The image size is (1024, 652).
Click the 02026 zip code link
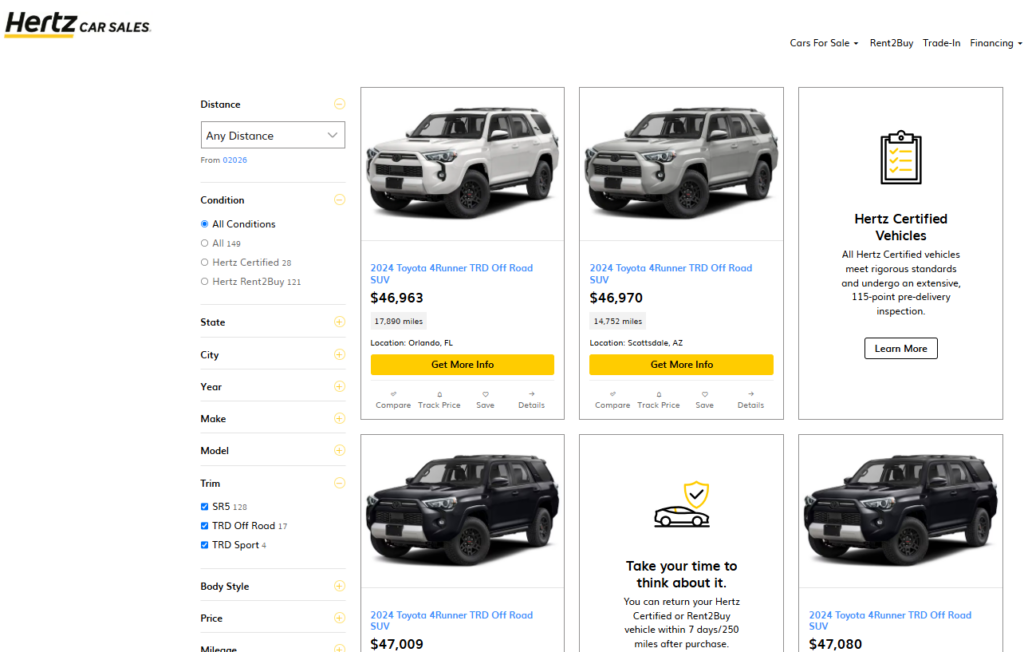233,159
